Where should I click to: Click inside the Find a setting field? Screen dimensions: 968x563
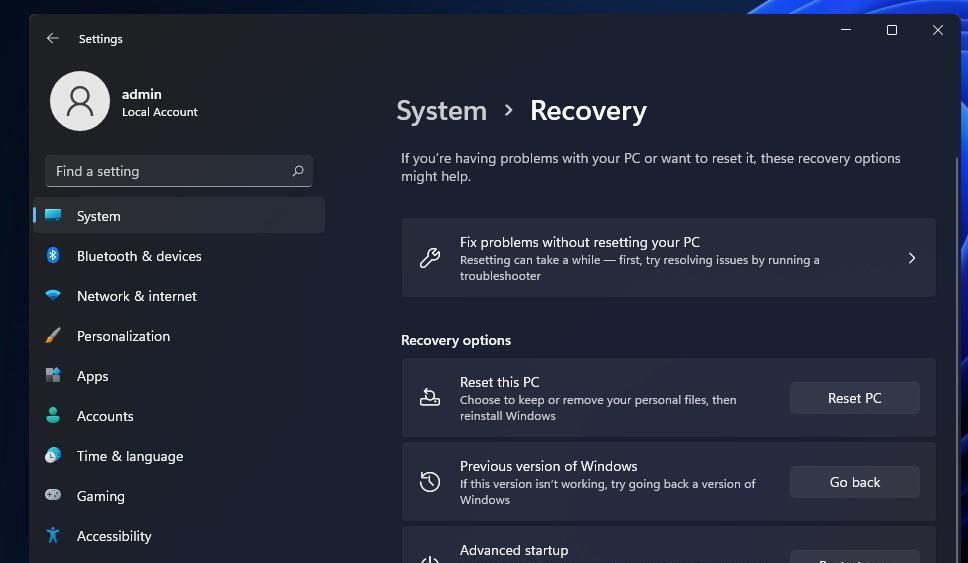click(179, 171)
